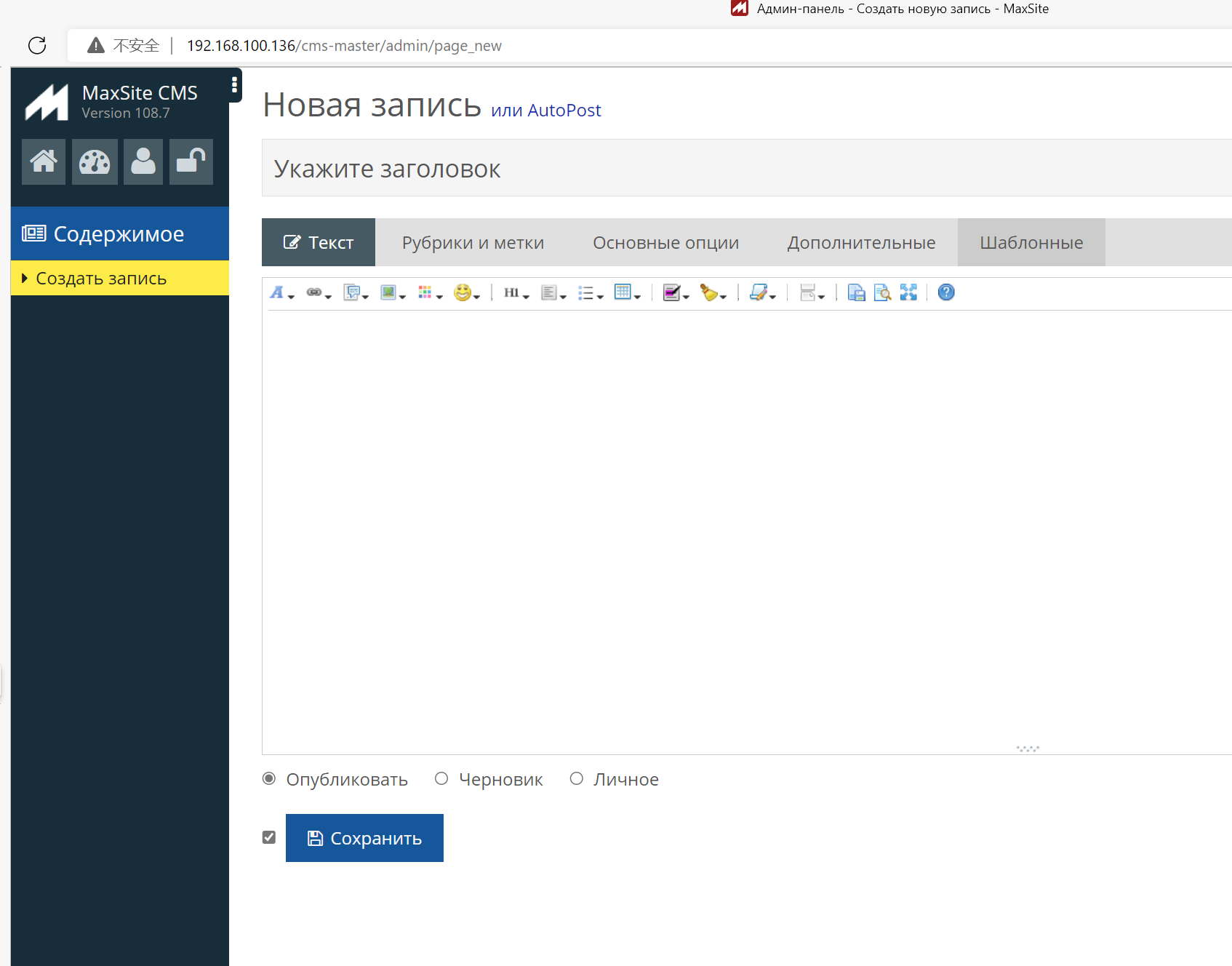Open the dashboard speedometer icon
This screenshot has width=1232, height=966.
95,161
